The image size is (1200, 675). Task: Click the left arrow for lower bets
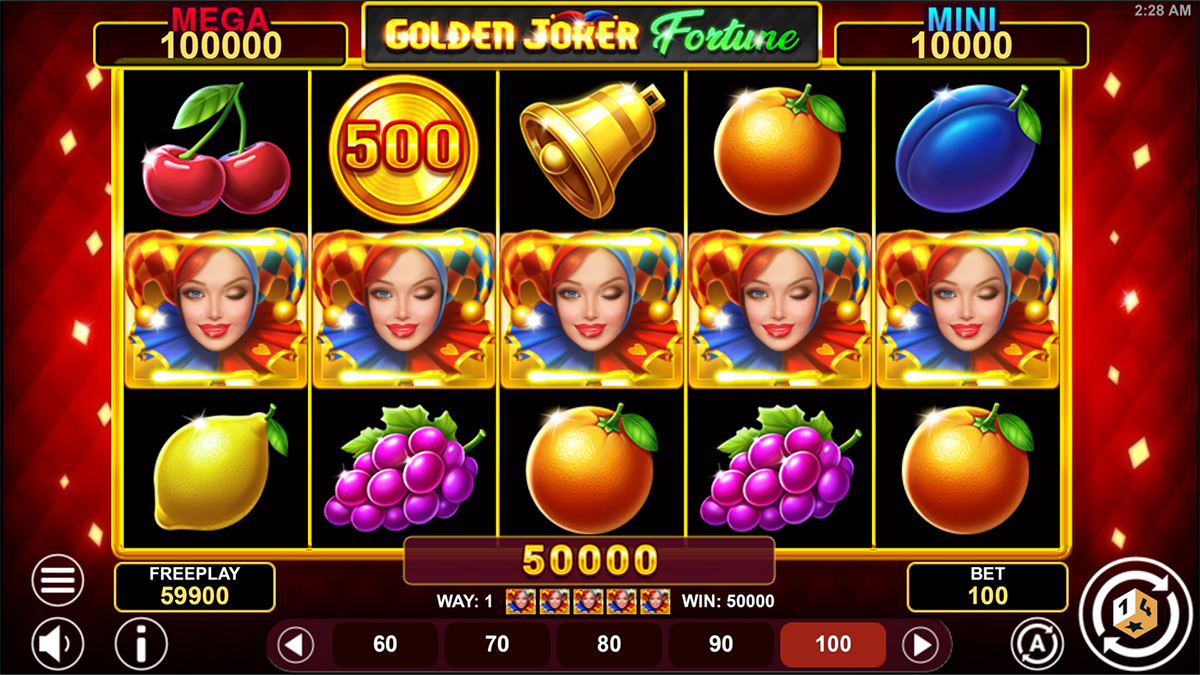[295, 645]
